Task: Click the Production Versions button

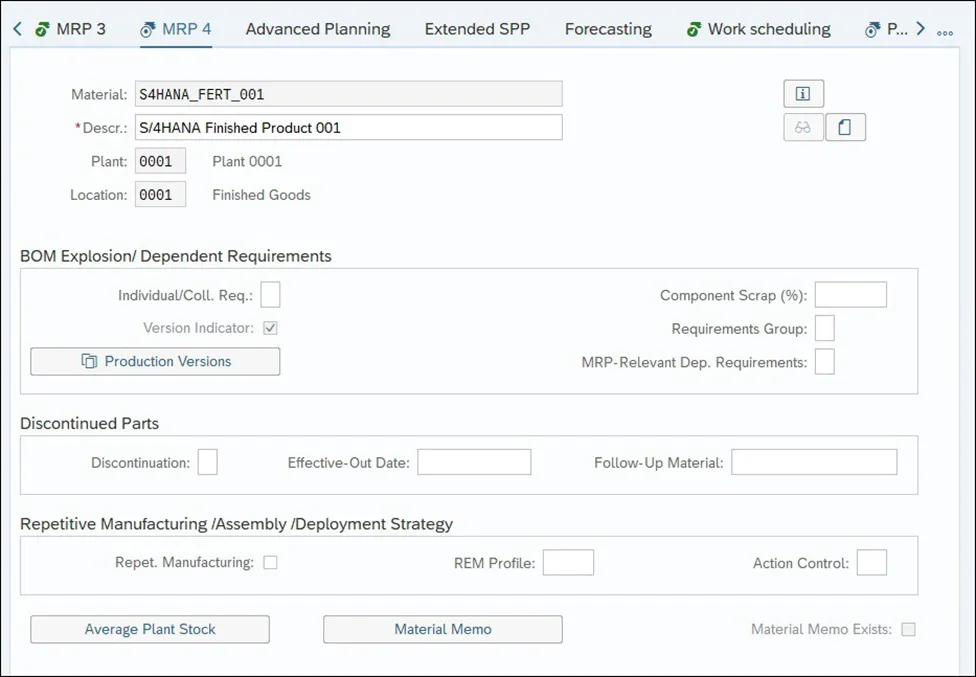Action: pos(155,361)
